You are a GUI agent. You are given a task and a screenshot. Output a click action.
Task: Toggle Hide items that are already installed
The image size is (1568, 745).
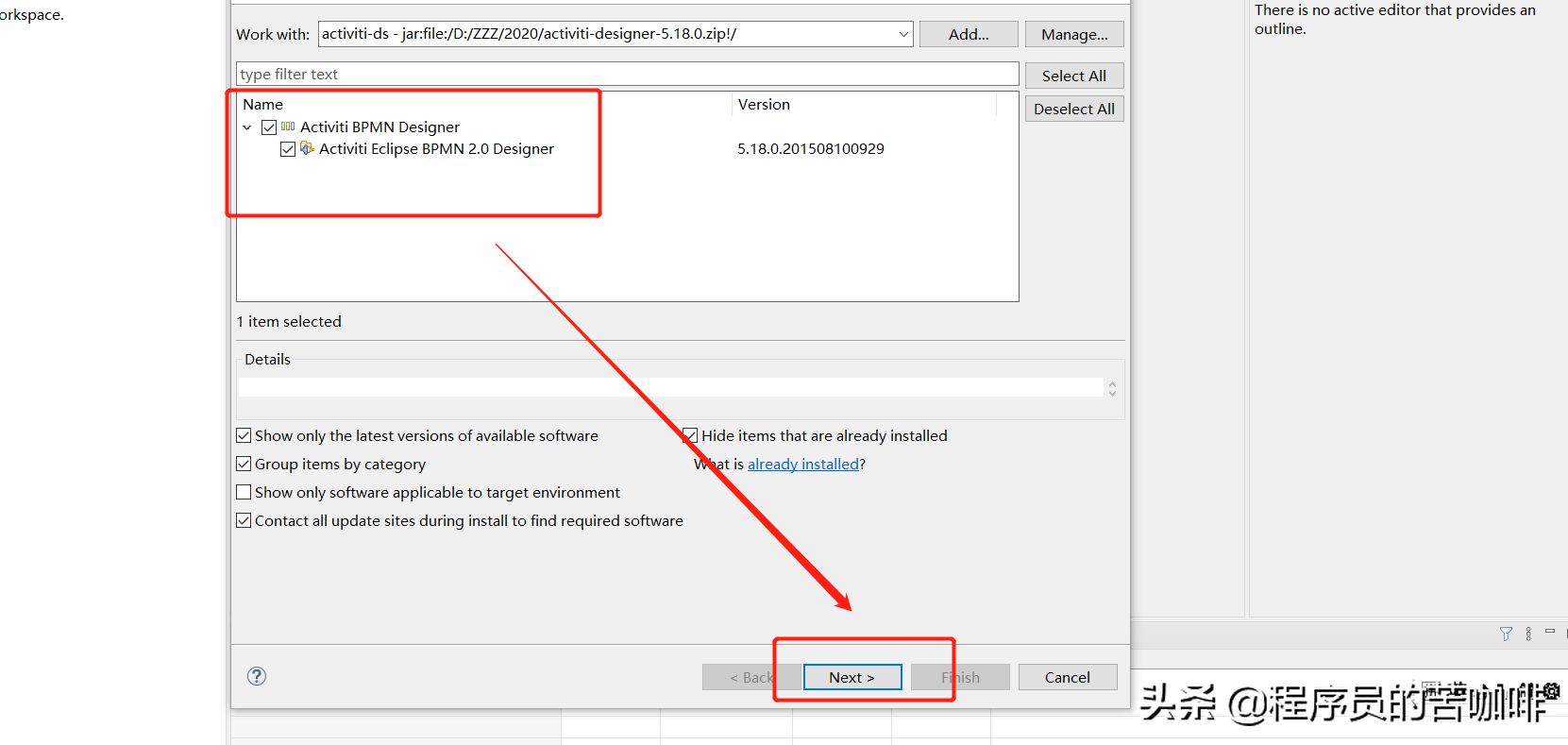click(x=690, y=435)
